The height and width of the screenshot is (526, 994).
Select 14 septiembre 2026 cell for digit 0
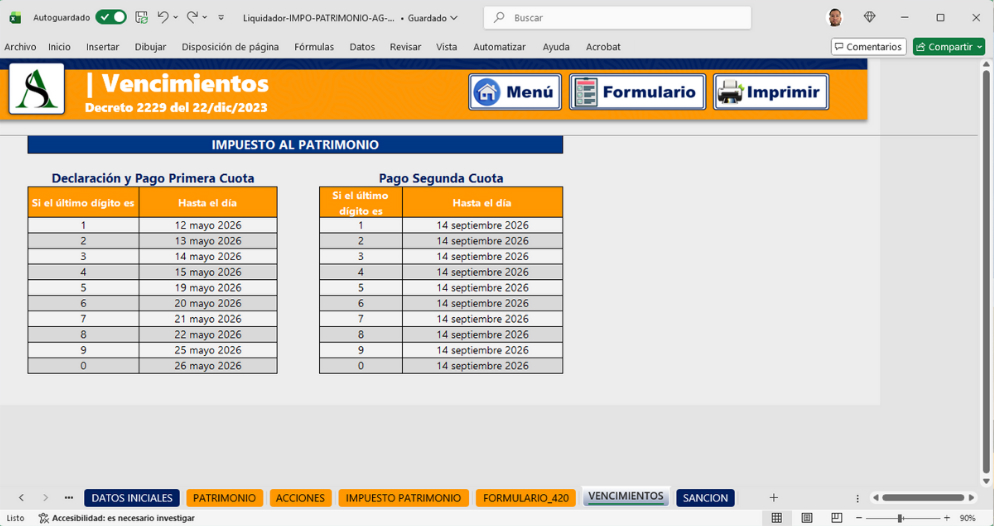point(482,366)
